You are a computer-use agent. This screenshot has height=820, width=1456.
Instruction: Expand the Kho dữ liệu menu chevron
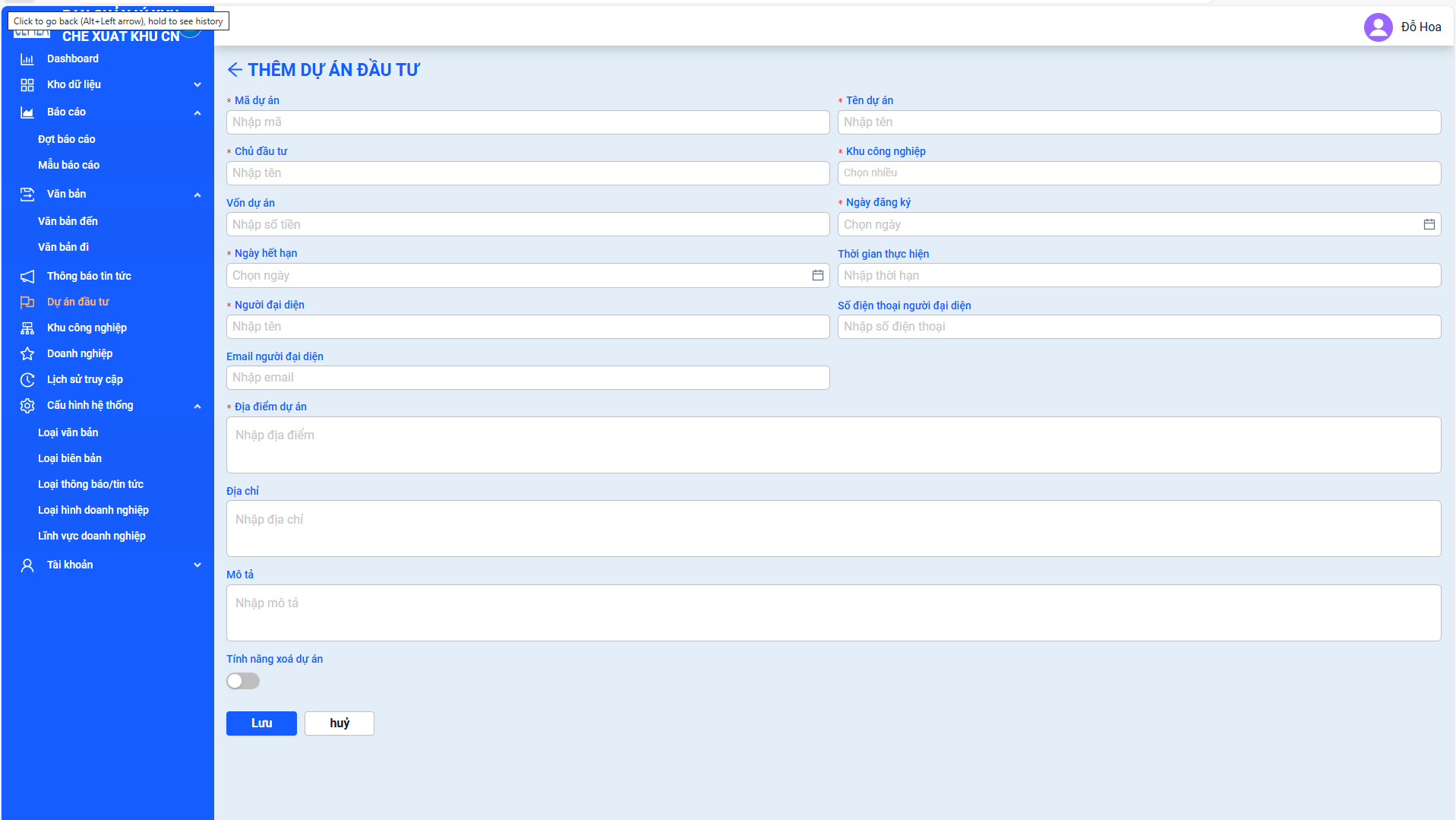[x=197, y=85]
